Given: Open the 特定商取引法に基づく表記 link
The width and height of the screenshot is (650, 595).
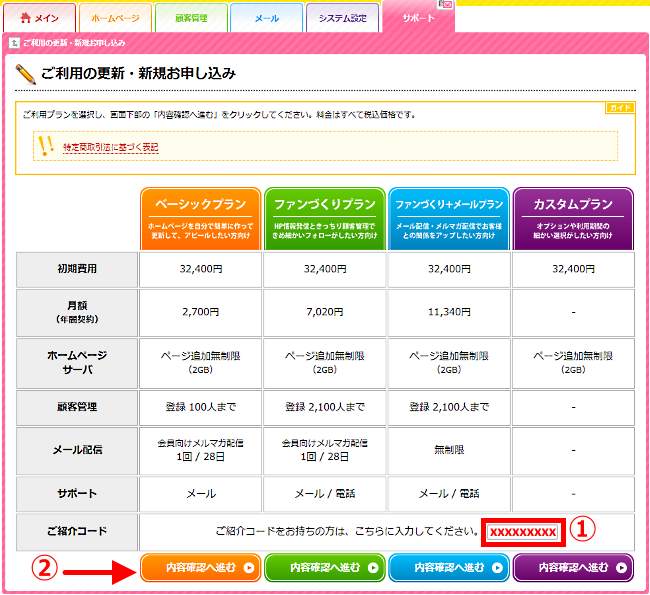Looking at the screenshot, I should click(110, 147).
